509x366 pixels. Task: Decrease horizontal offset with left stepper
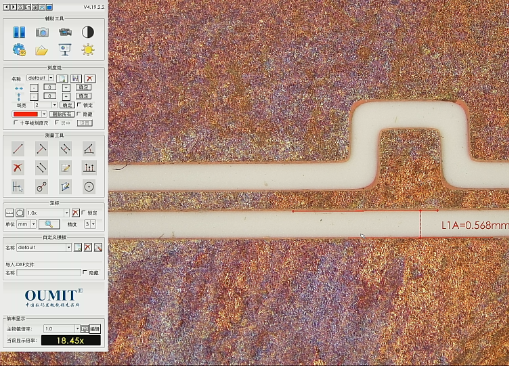(34, 87)
